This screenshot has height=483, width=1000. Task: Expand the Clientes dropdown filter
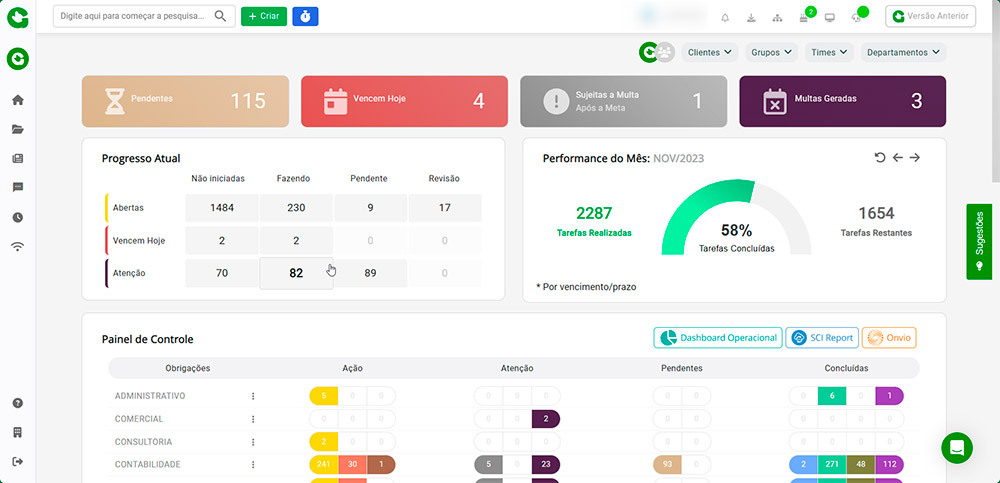pyautogui.click(x=709, y=52)
